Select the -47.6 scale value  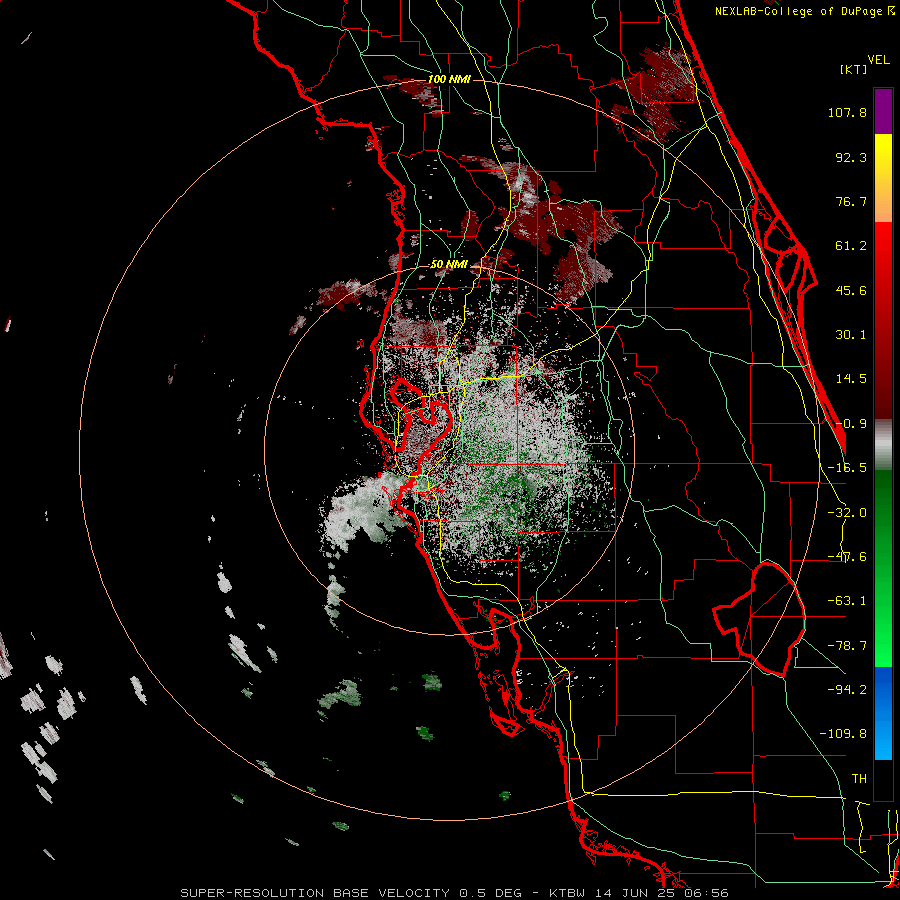pos(847,557)
